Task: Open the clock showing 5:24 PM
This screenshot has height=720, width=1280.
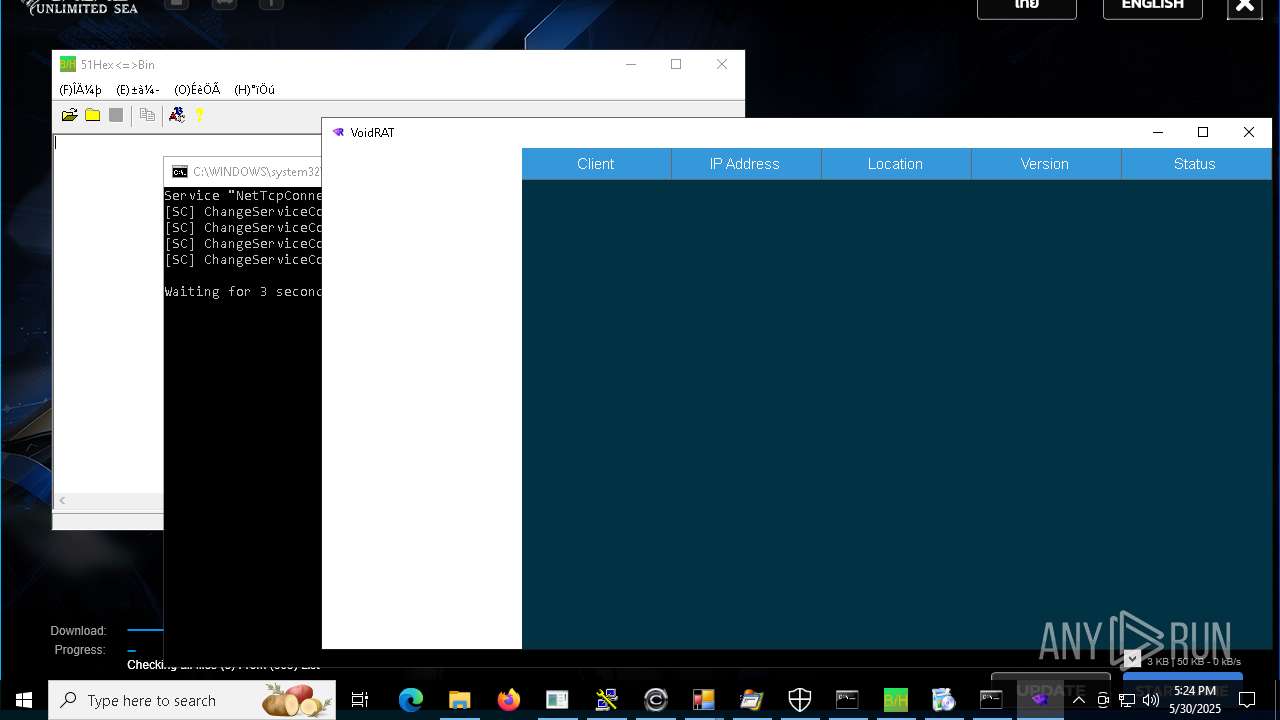Action: pyautogui.click(x=1195, y=700)
